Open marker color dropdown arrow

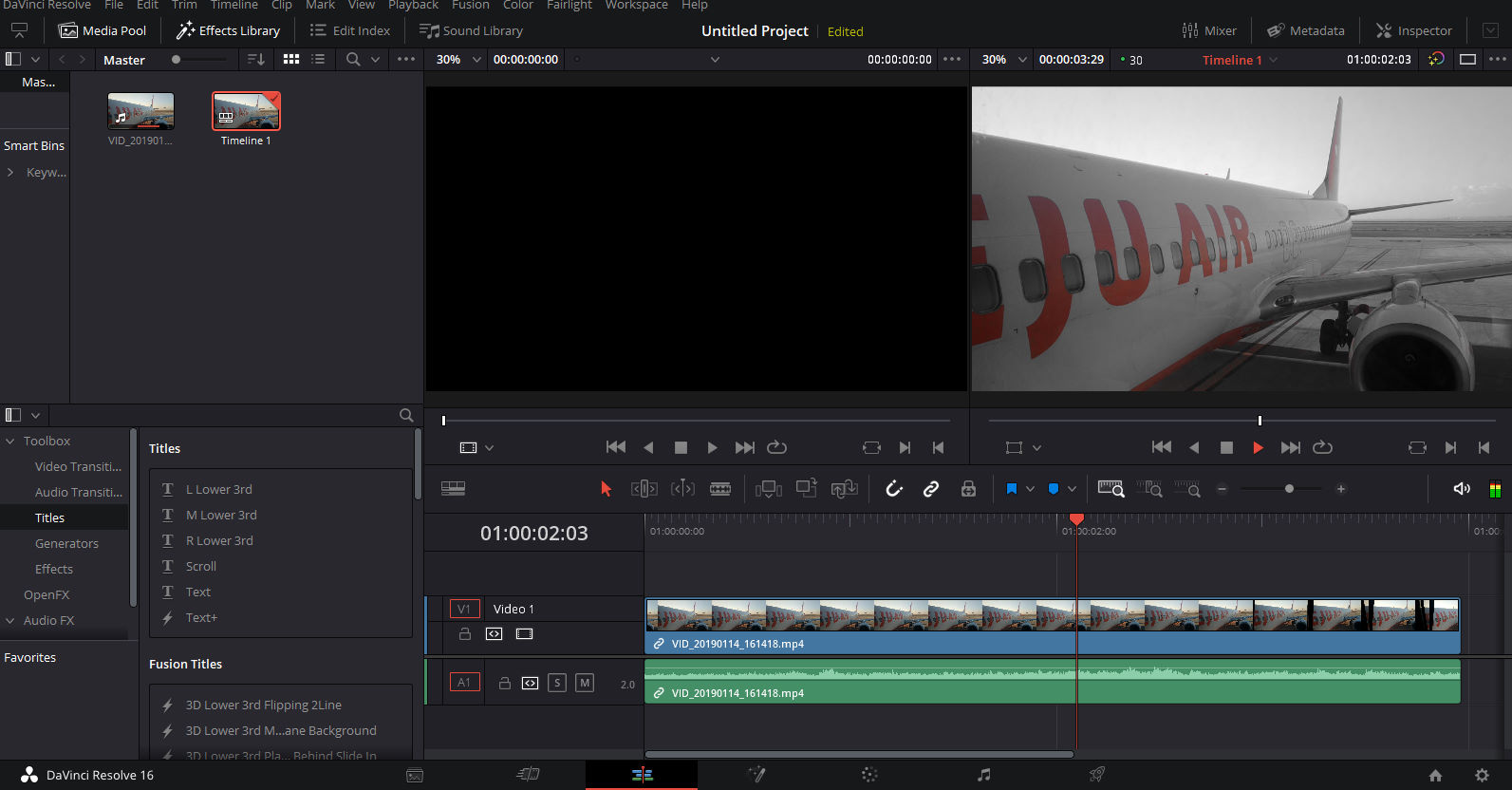(x=1072, y=489)
